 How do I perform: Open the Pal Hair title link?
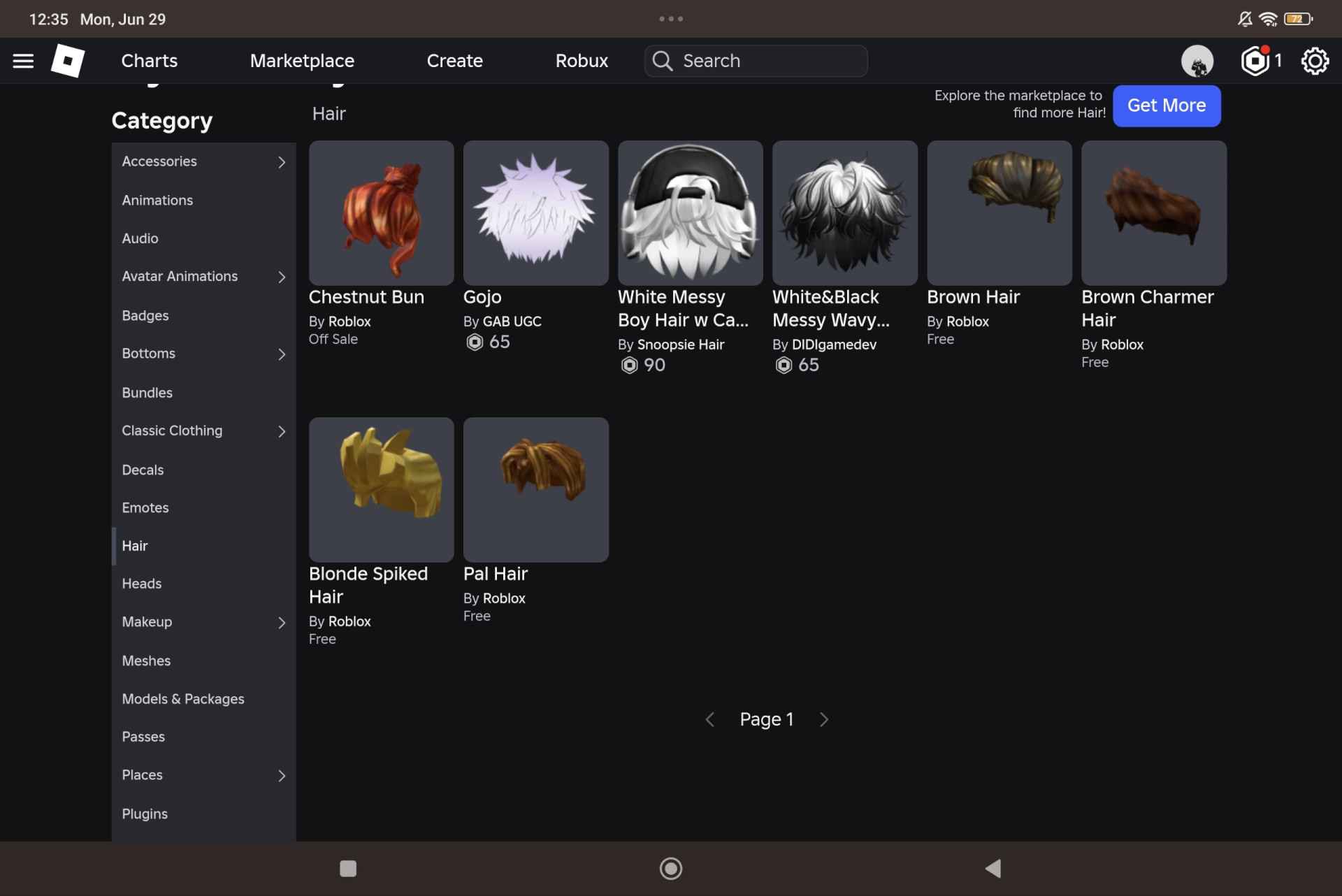pyautogui.click(x=496, y=574)
